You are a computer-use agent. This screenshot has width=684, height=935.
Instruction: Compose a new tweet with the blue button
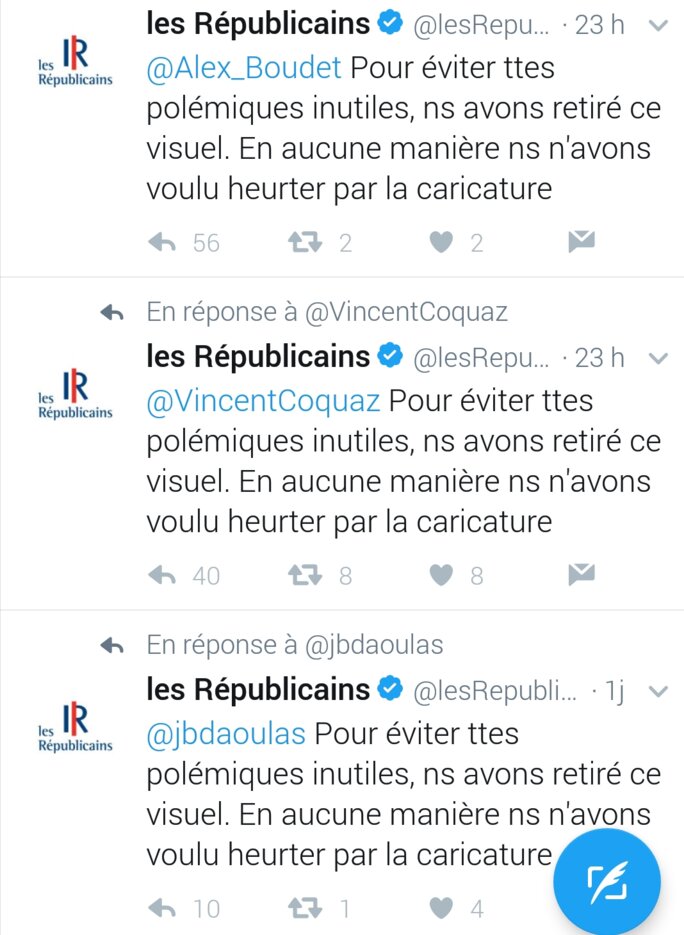pos(607,883)
